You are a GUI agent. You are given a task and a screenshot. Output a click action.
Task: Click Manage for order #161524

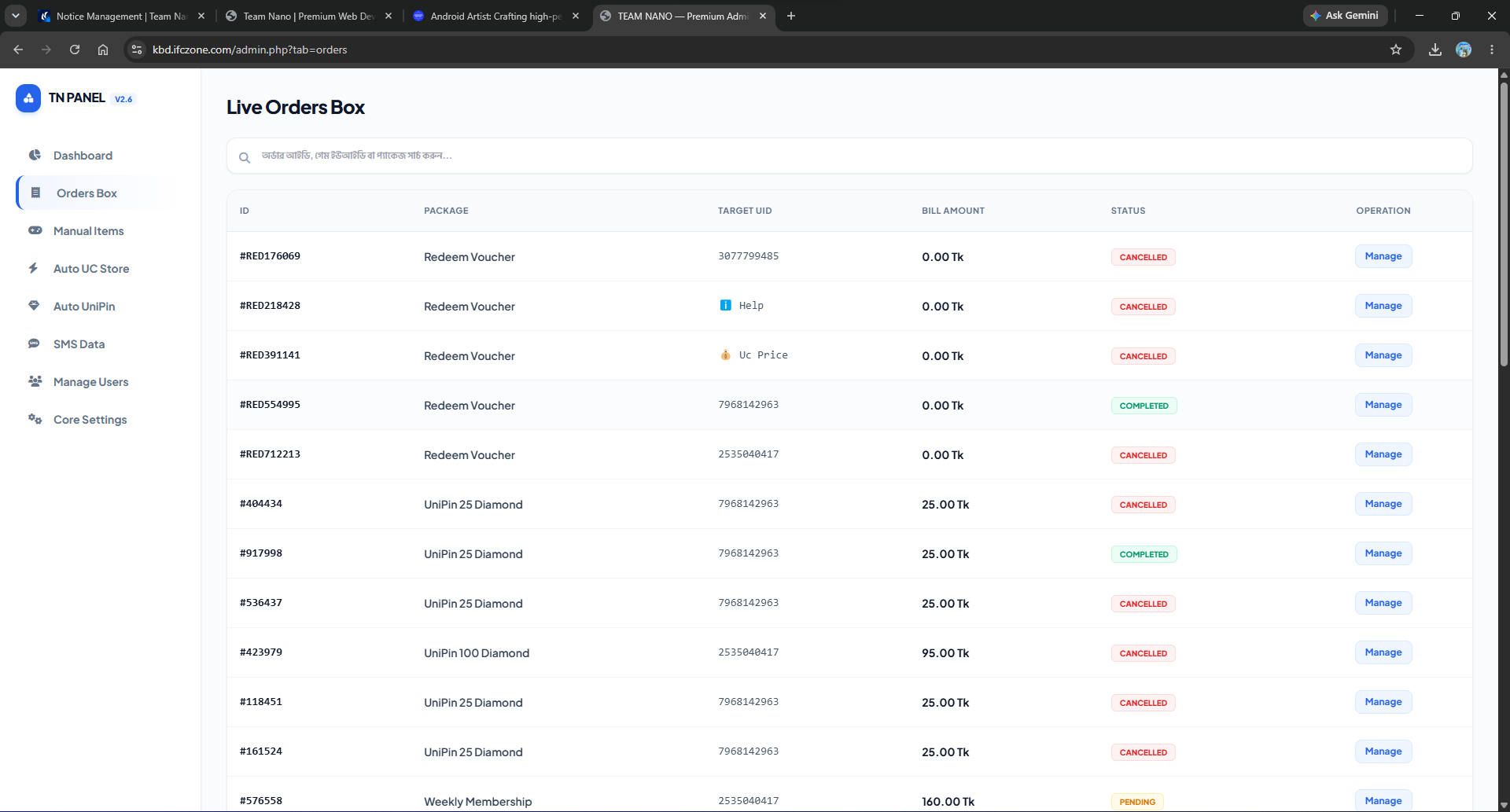click(1383, 751)
